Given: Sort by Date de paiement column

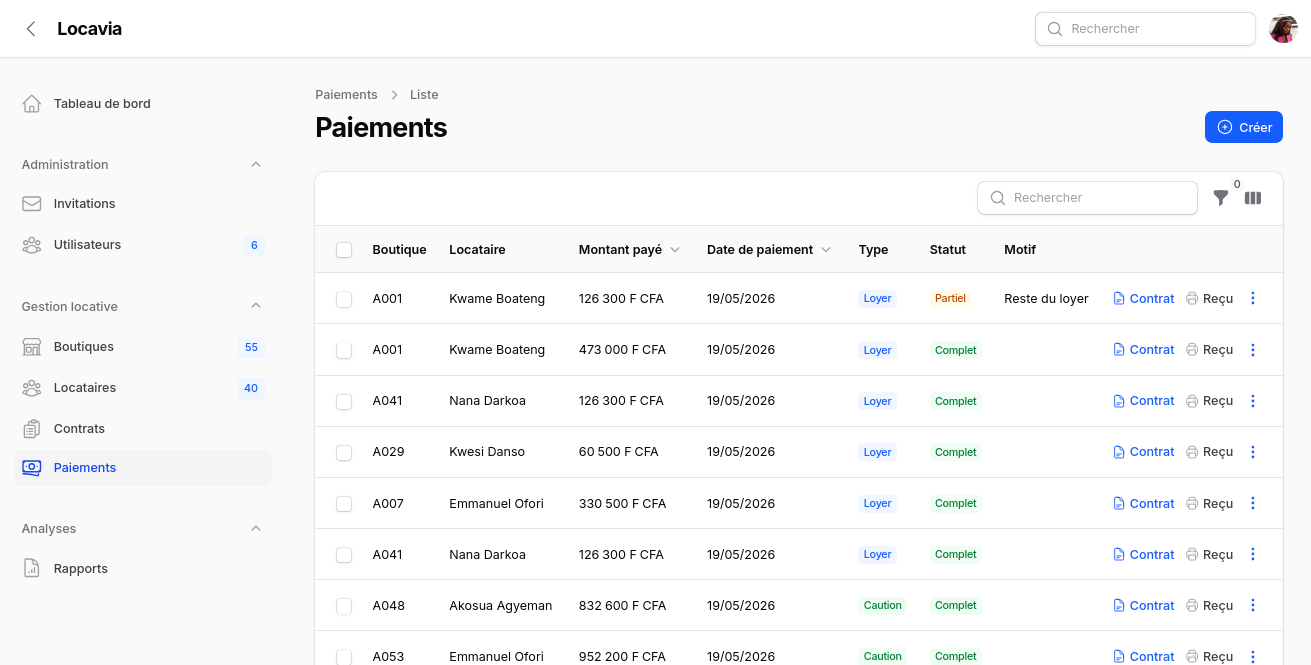Looking at the screenshot, I should click(x=769, y=250).
